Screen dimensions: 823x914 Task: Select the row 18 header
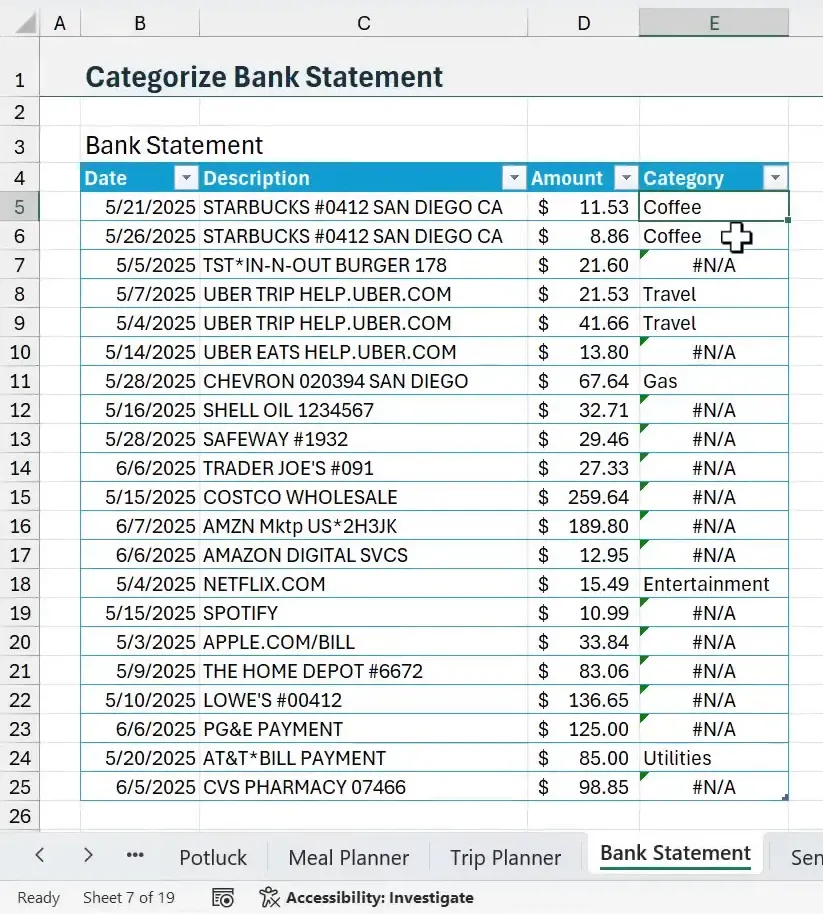(20, 584)
